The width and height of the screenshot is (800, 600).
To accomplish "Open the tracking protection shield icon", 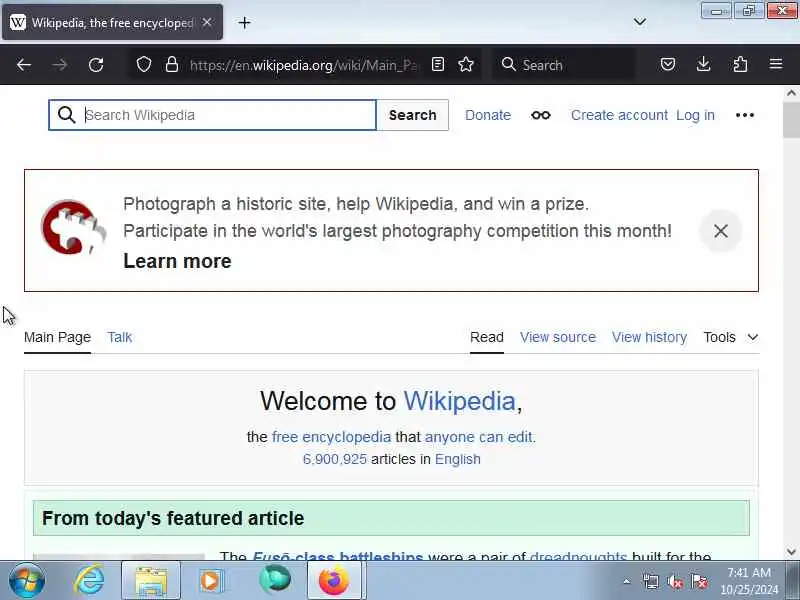I will click(x=144, y=64).
